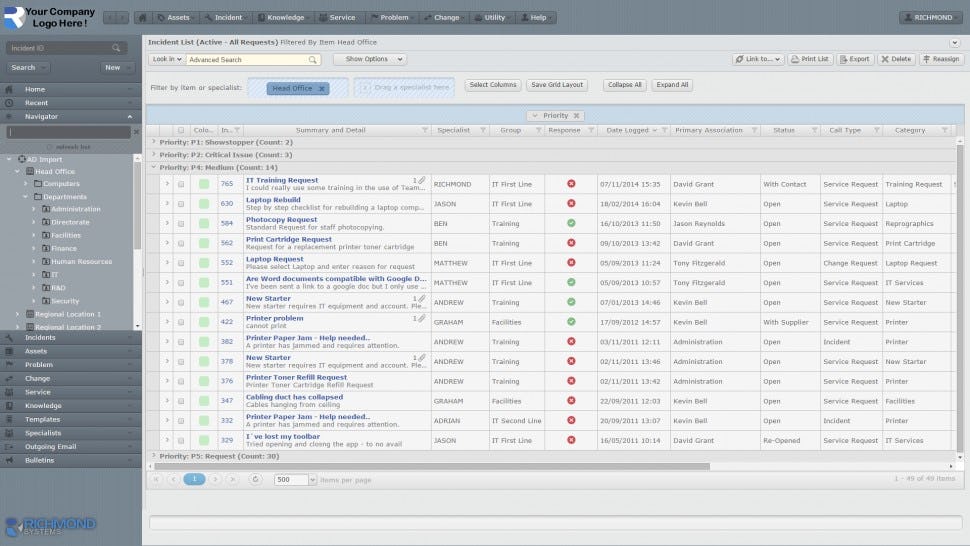
Task: Tick the checkbox for incident 630
Action: 181,204
